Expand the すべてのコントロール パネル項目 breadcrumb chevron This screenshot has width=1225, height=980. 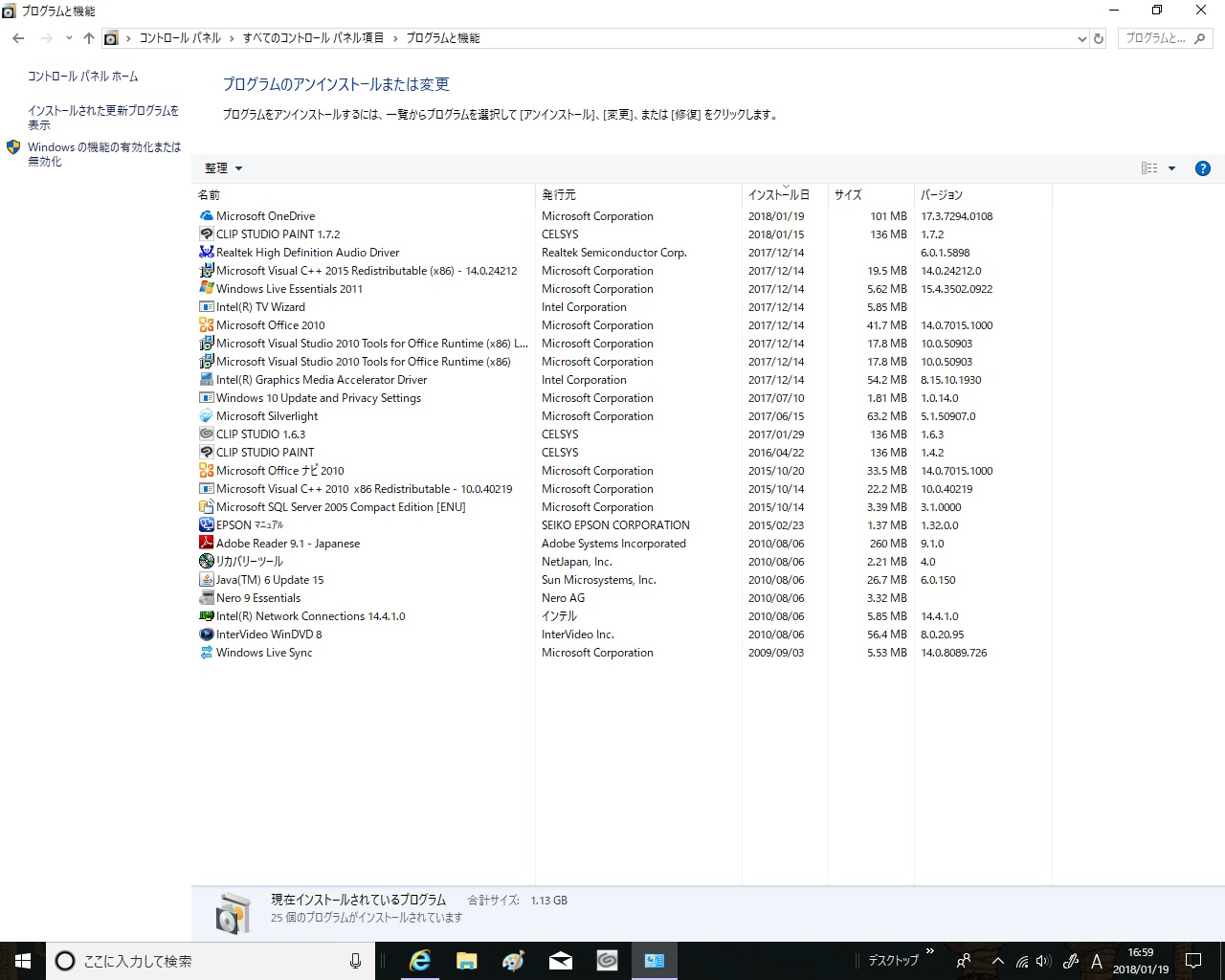394,38
